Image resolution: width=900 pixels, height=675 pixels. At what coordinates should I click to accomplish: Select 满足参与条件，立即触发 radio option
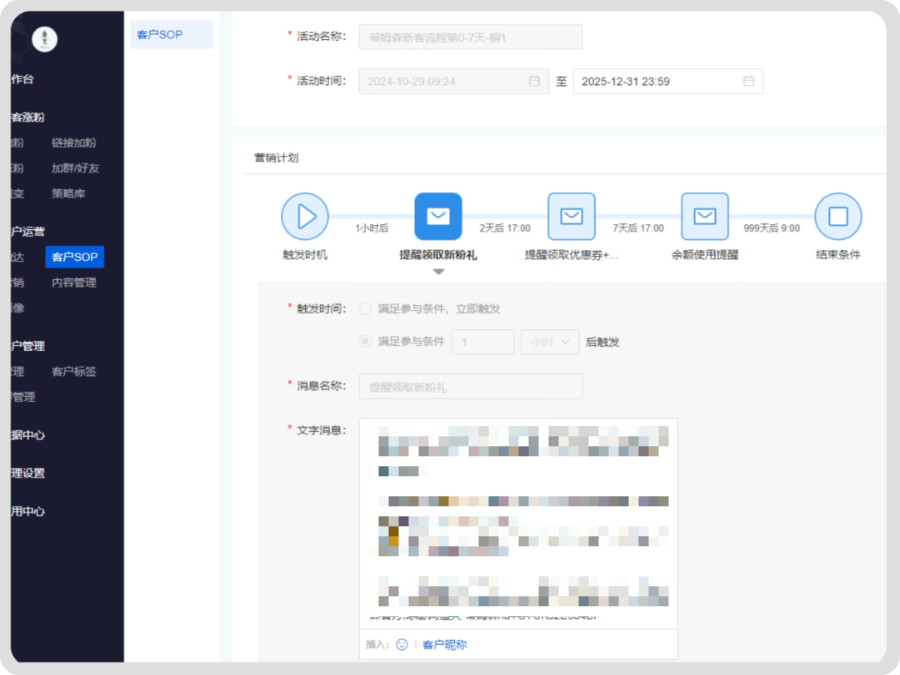365,309
